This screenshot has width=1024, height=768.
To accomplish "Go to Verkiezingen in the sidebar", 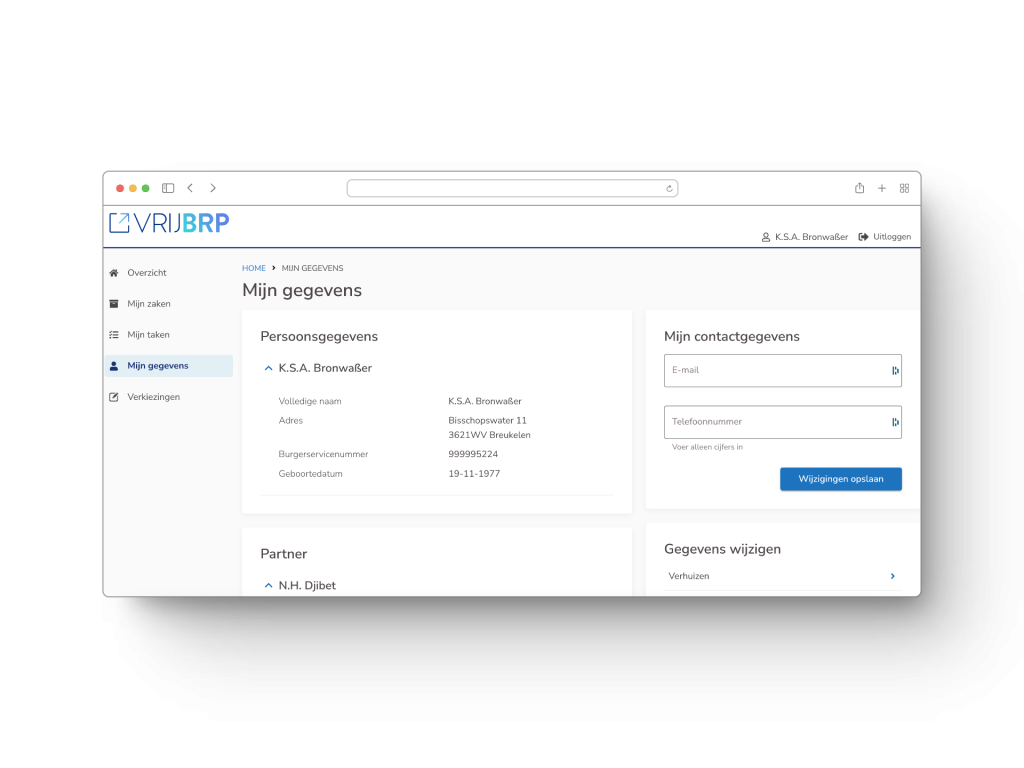I will click(153, 397).
